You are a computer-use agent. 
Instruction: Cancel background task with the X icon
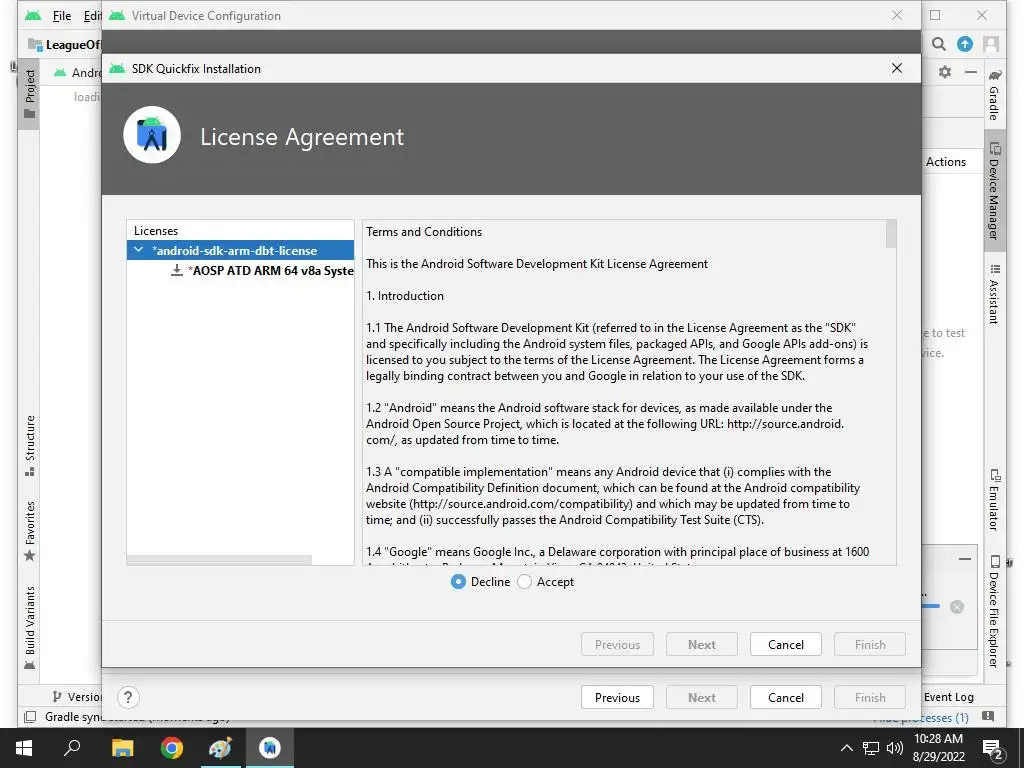pos(957,607)
